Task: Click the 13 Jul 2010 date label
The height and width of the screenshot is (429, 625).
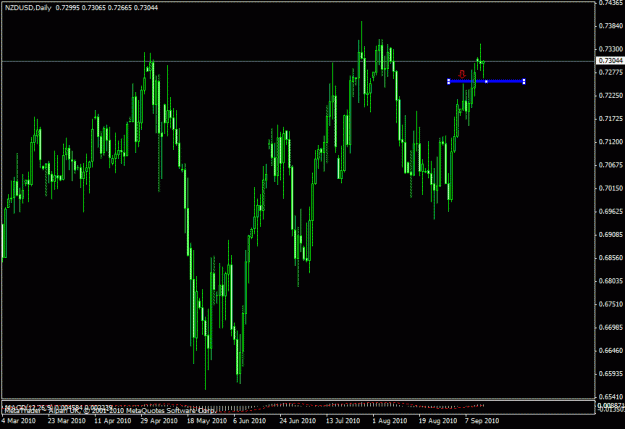Action: (x=343, y=421)
